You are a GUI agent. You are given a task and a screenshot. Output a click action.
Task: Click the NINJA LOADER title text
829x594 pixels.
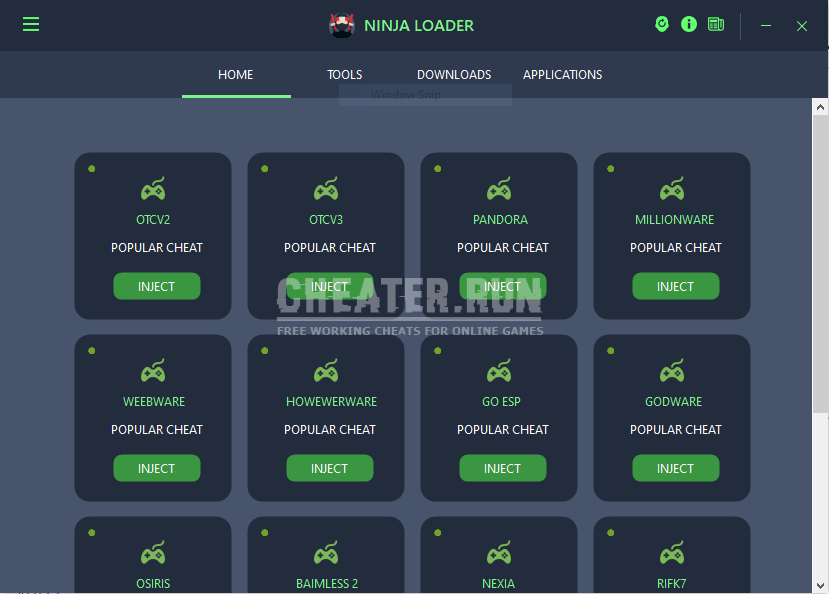pyautogui.click(x=419, y=25)
